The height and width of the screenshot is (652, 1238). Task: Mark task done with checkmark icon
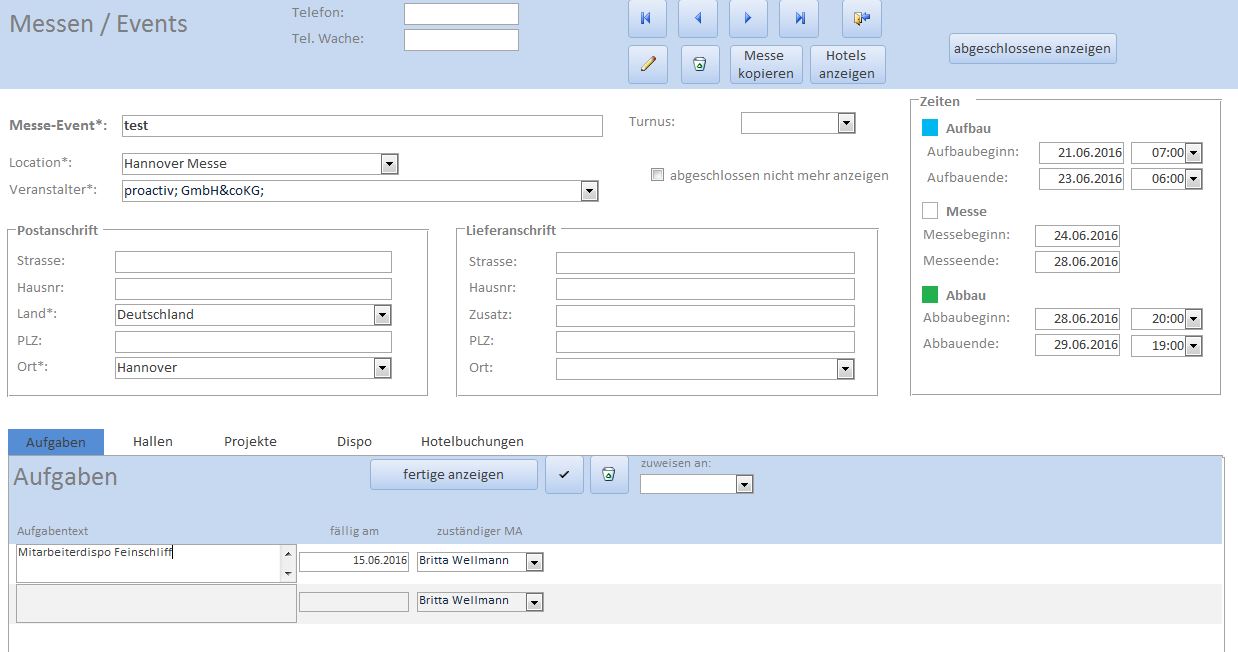564,475
